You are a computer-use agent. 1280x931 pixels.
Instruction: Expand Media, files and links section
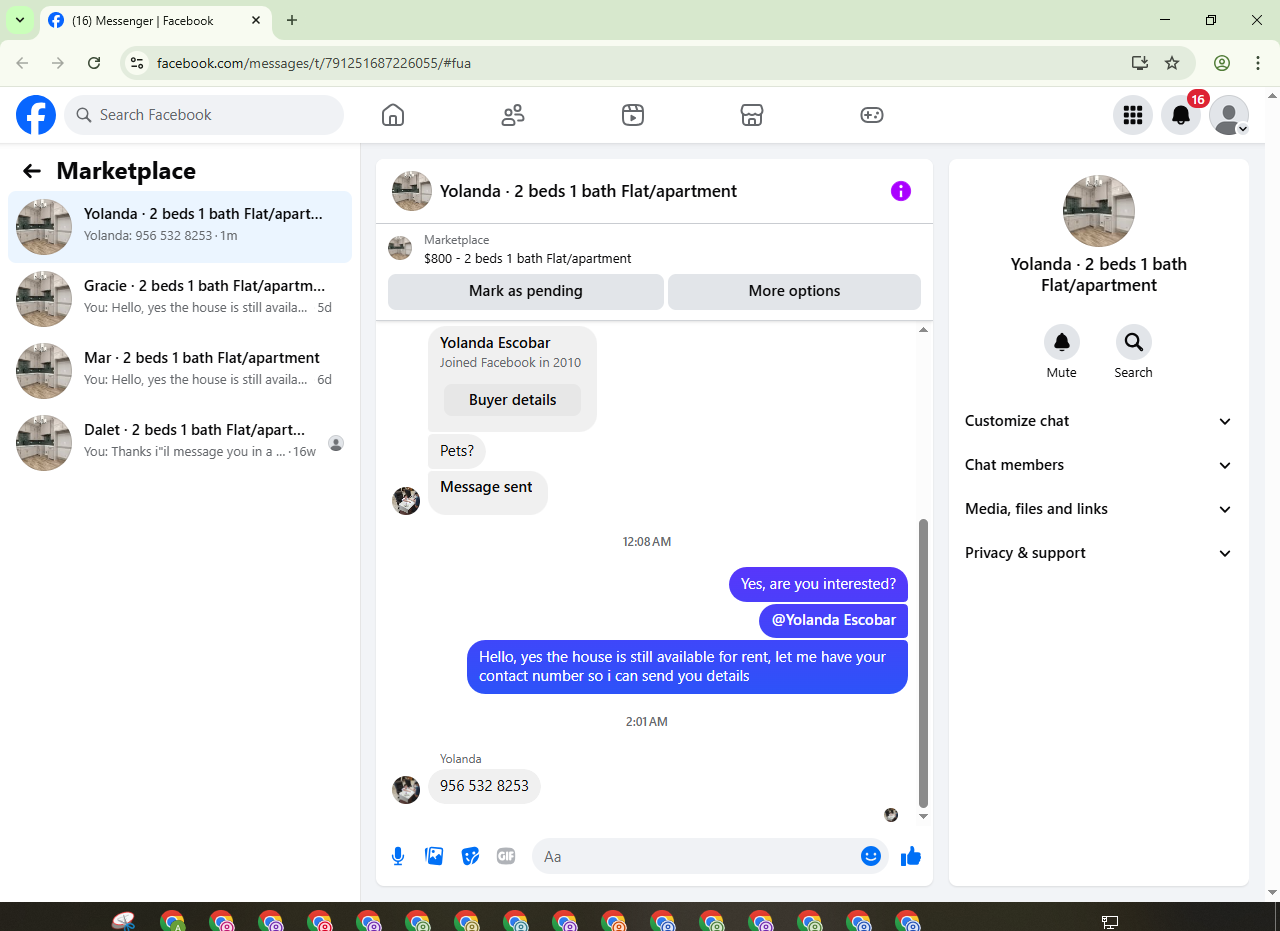[x=1098, y=509]
